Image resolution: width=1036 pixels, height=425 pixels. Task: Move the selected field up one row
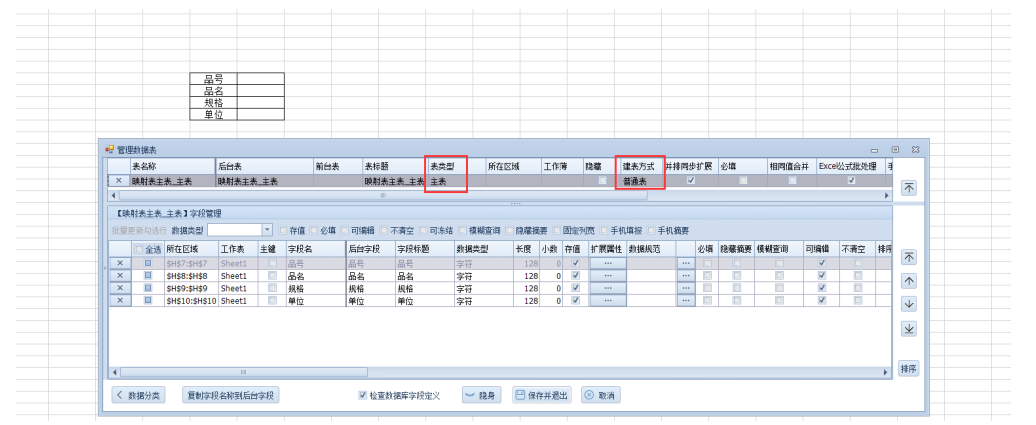[x=908, y=280]
